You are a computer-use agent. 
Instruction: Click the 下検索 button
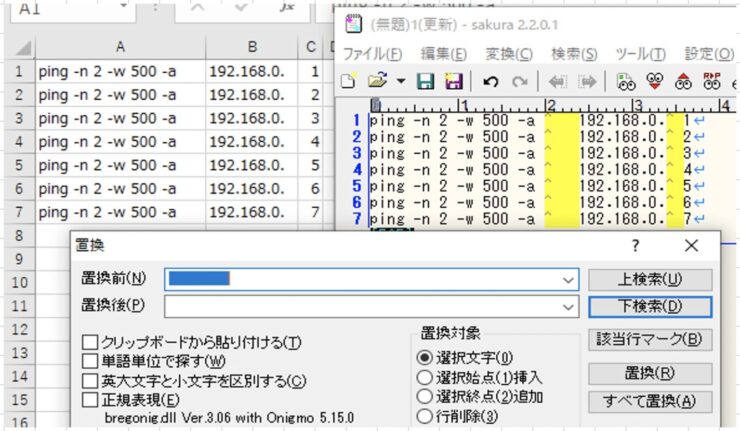point(650,305)
